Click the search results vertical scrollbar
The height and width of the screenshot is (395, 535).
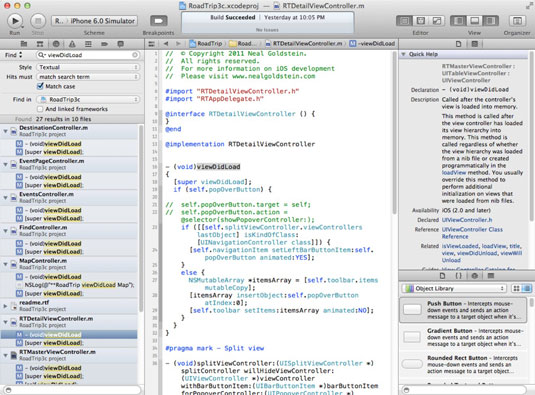click(141, 218)
